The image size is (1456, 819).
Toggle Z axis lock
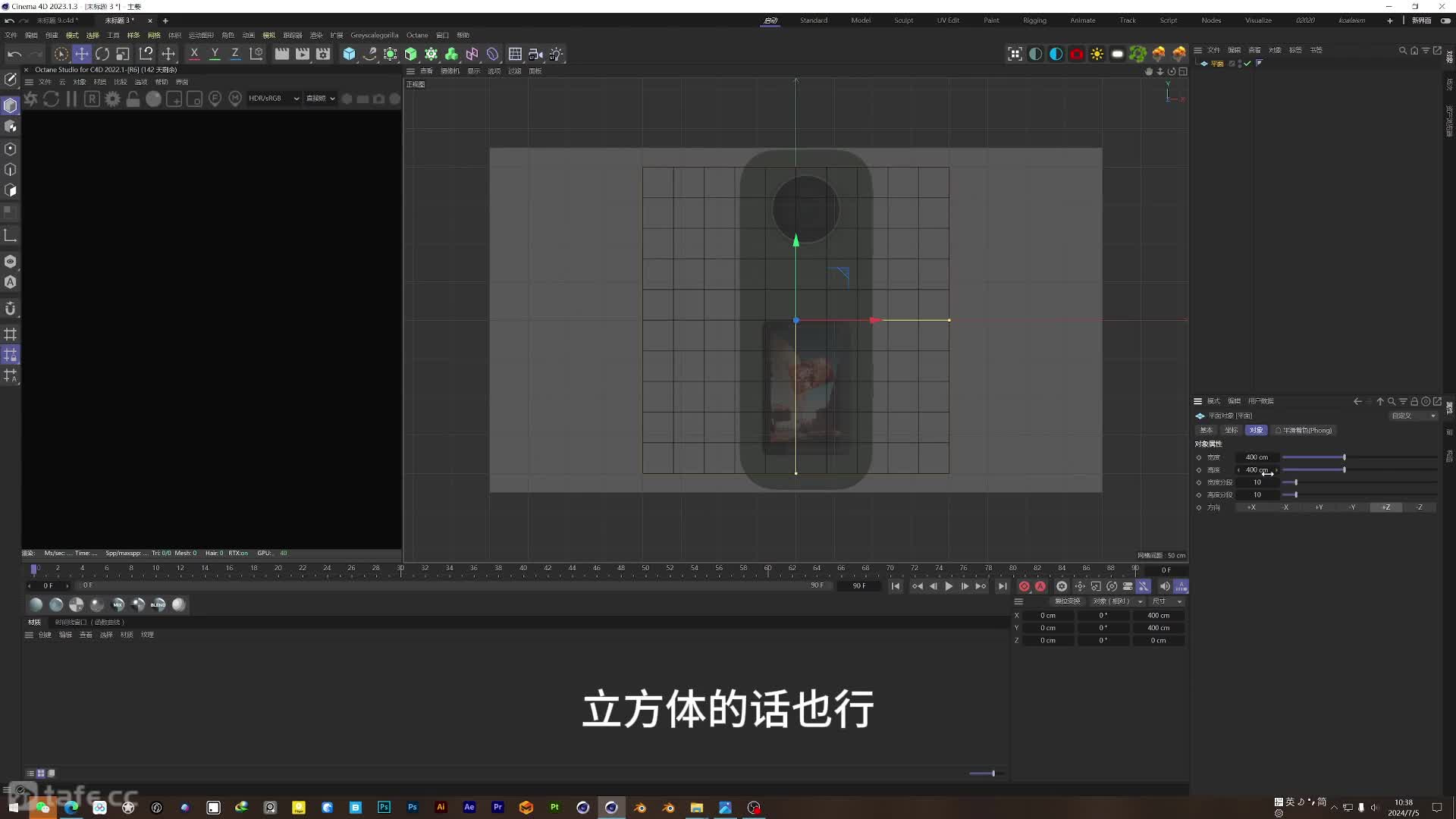pyautogui.click(x=235, y=54)
